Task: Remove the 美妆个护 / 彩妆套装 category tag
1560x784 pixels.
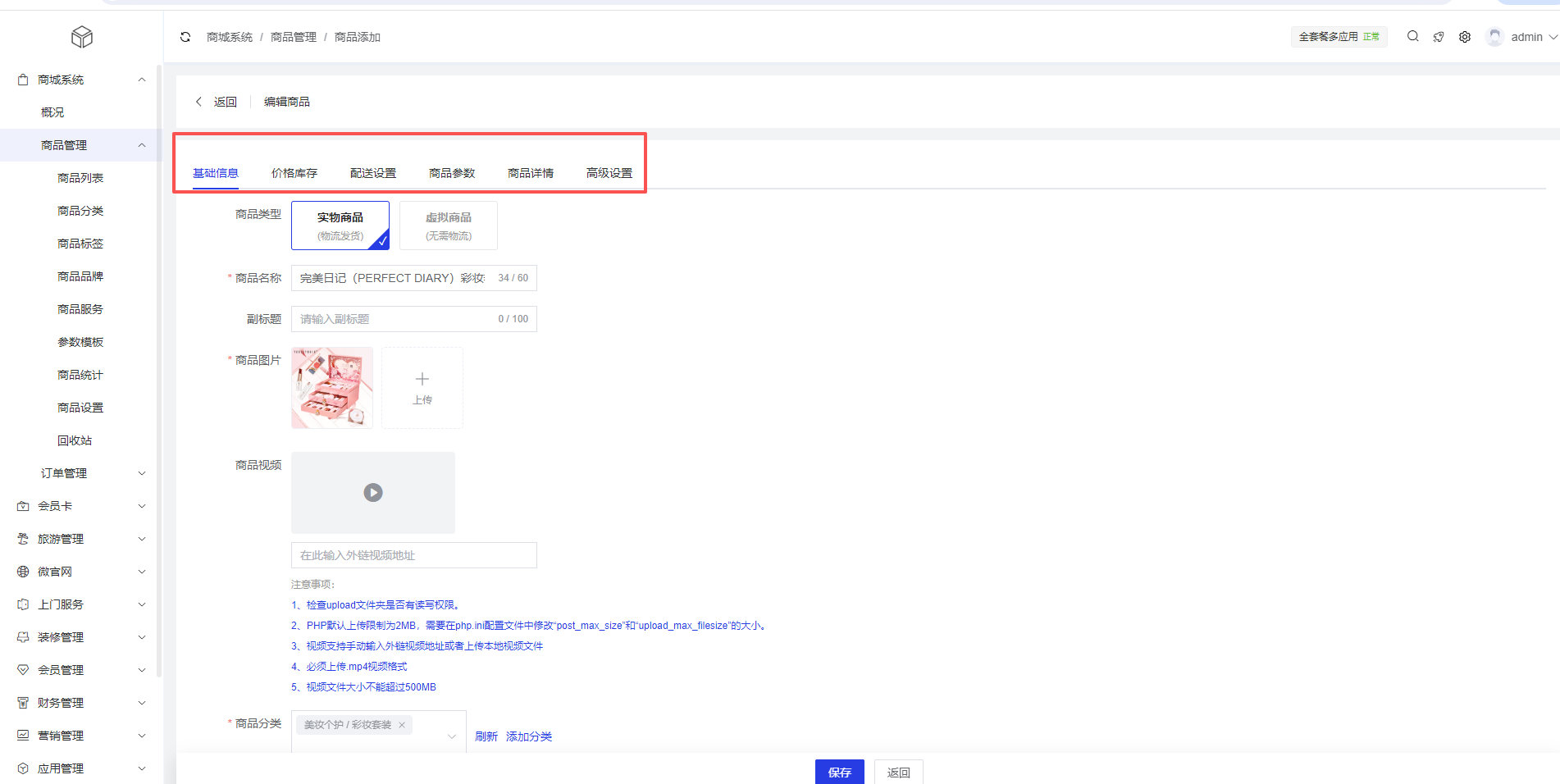Action: 402,725
